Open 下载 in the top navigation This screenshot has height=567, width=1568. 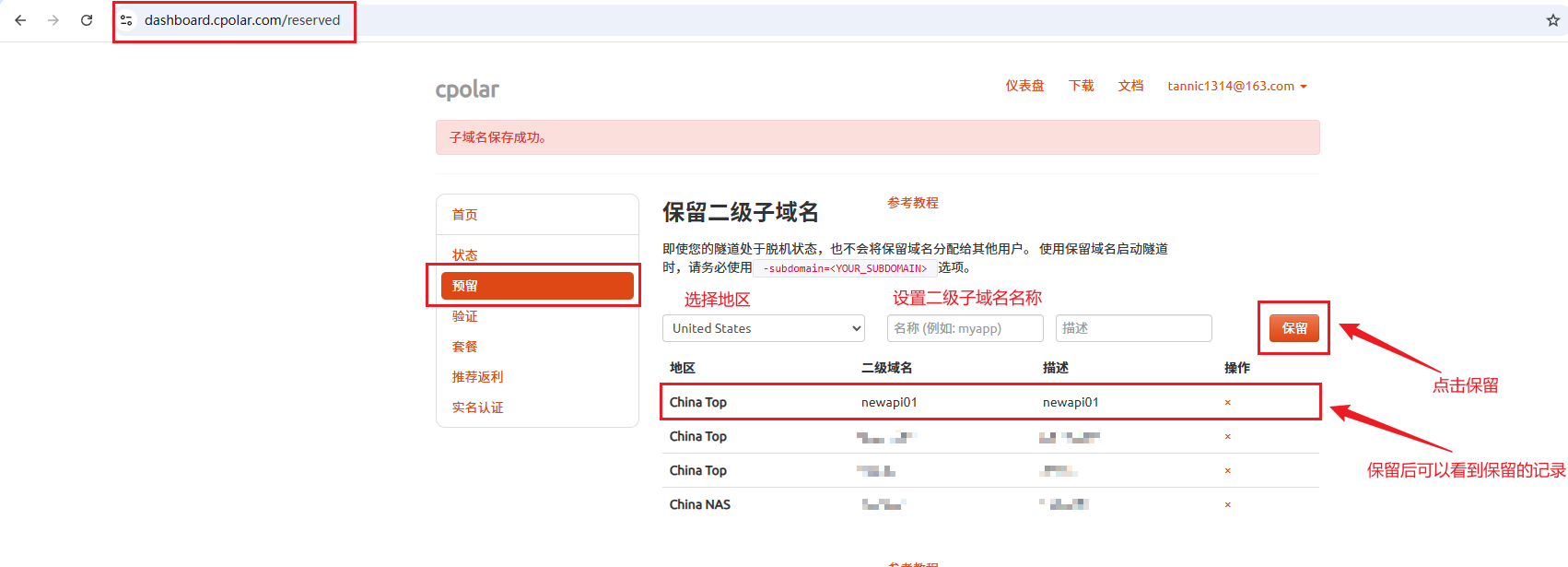tap(1081, 86)
